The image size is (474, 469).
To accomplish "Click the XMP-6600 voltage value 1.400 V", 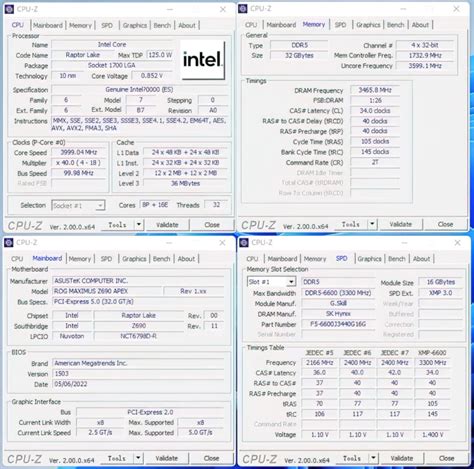I will pyautogui.click(x=432, y=435).
